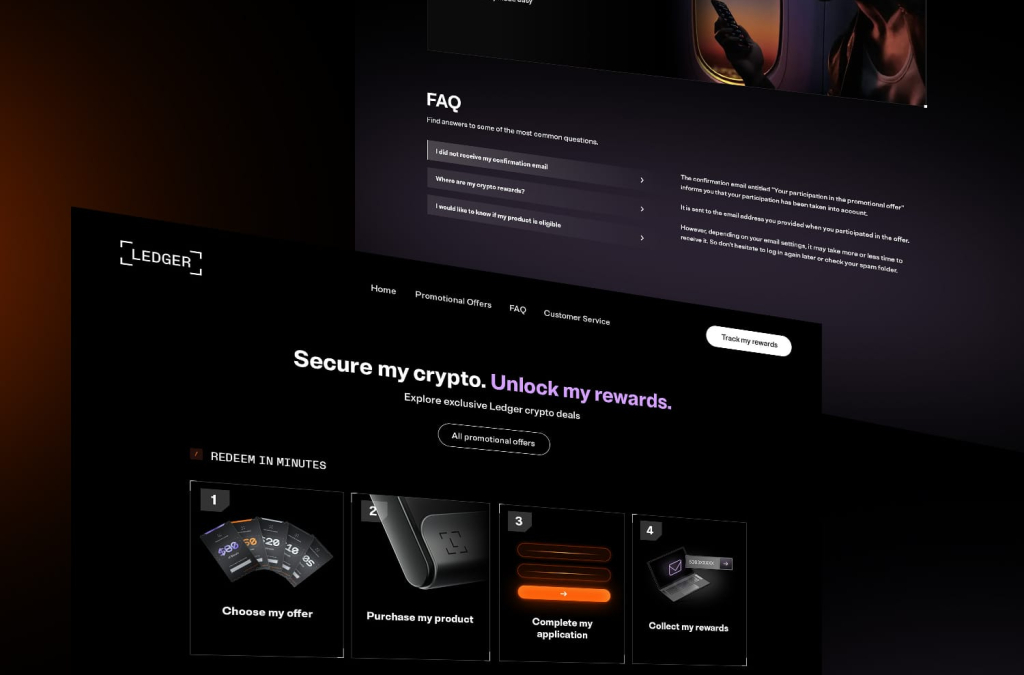Open the Home nav link
Image resolution: width=1024 pixels, height=675 pixels.
383,289
